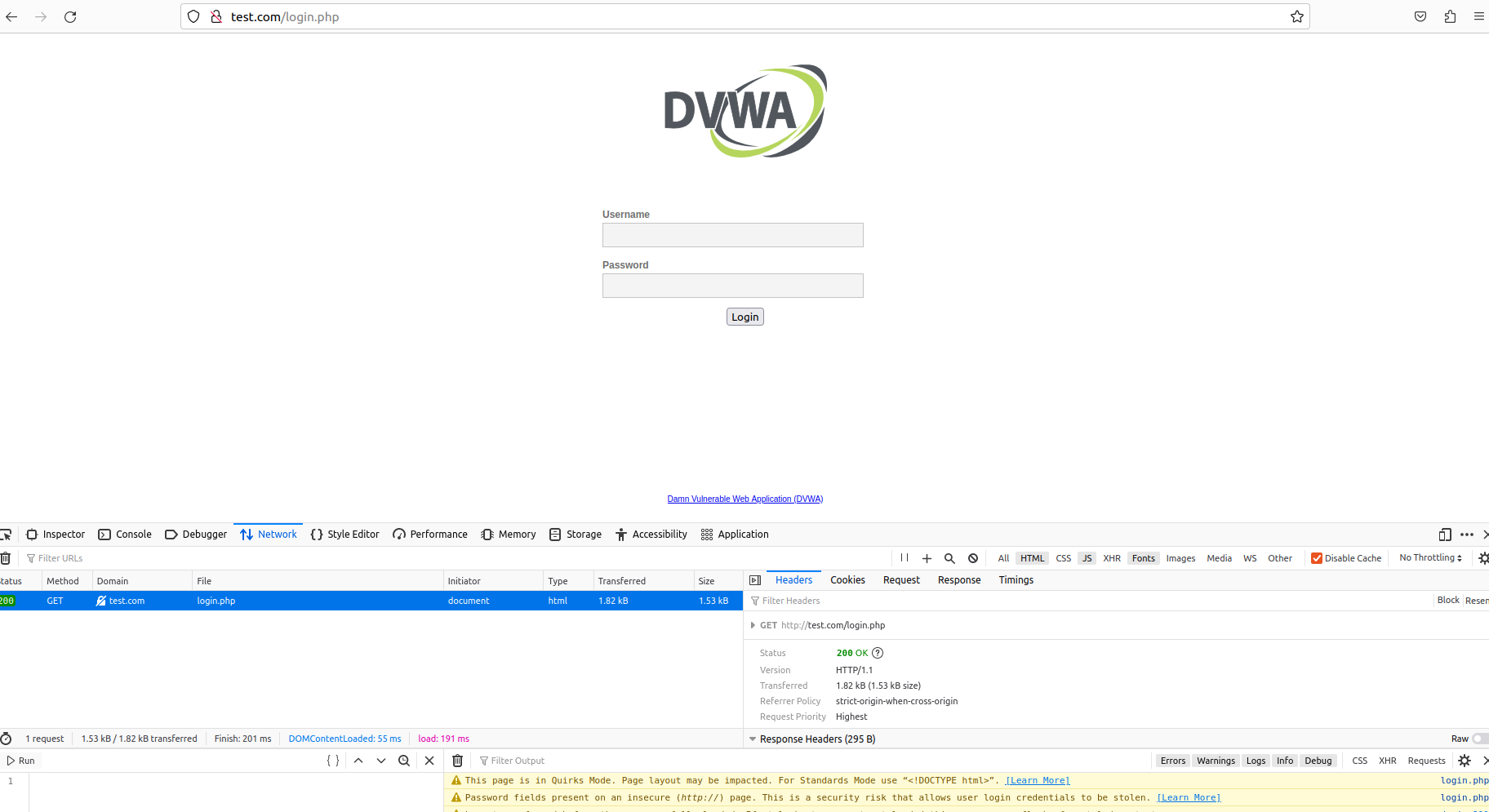Open the network search magnifier
Screen dimensions: 1489x812
tap(949, 558)
